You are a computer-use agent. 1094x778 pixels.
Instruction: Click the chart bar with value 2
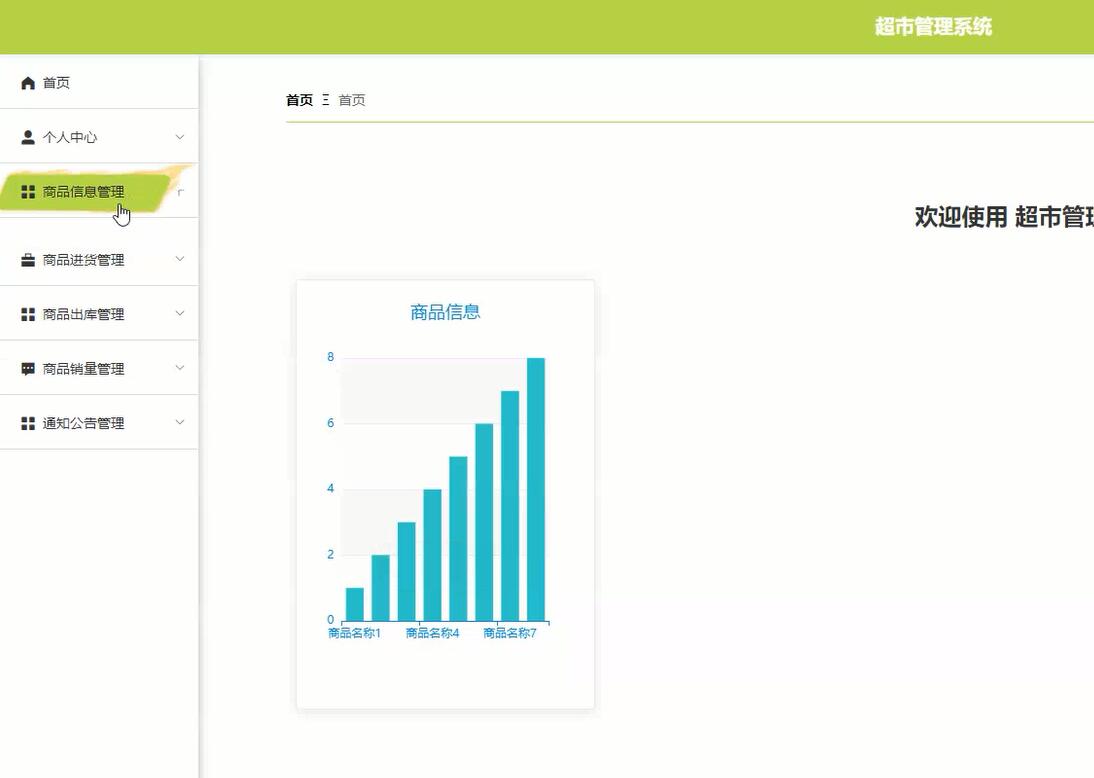point(380,588)
